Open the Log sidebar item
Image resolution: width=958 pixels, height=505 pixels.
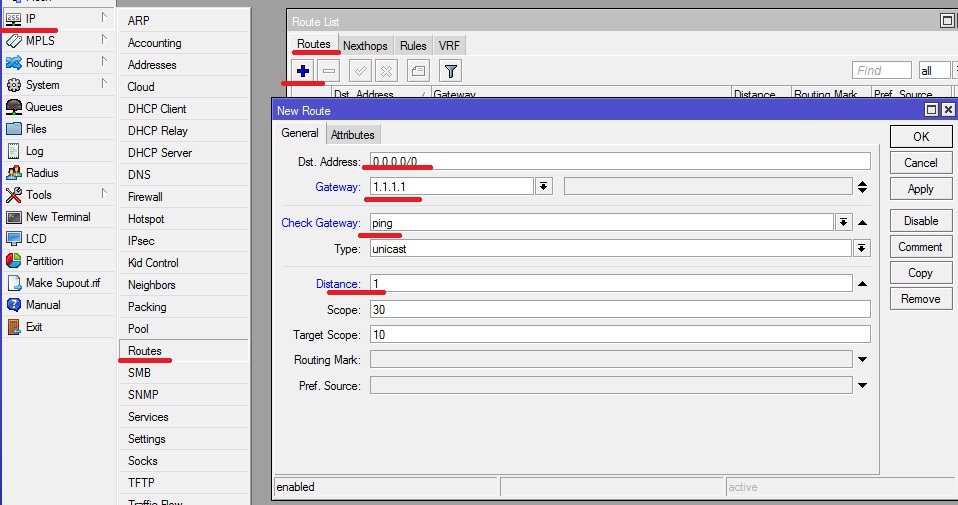(34, 151)
